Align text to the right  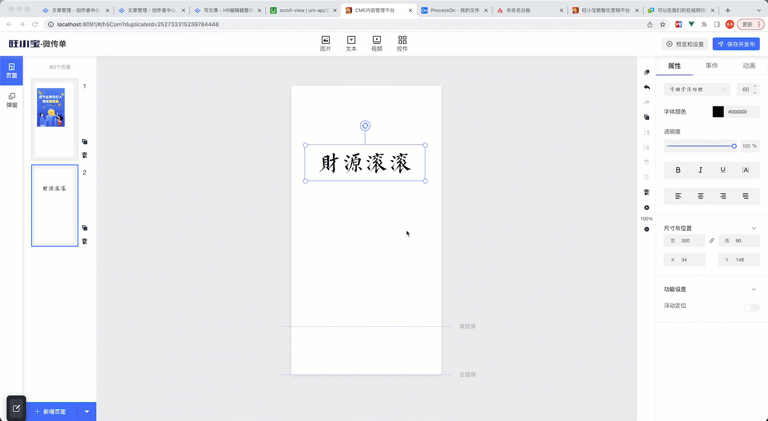point(723,196)
